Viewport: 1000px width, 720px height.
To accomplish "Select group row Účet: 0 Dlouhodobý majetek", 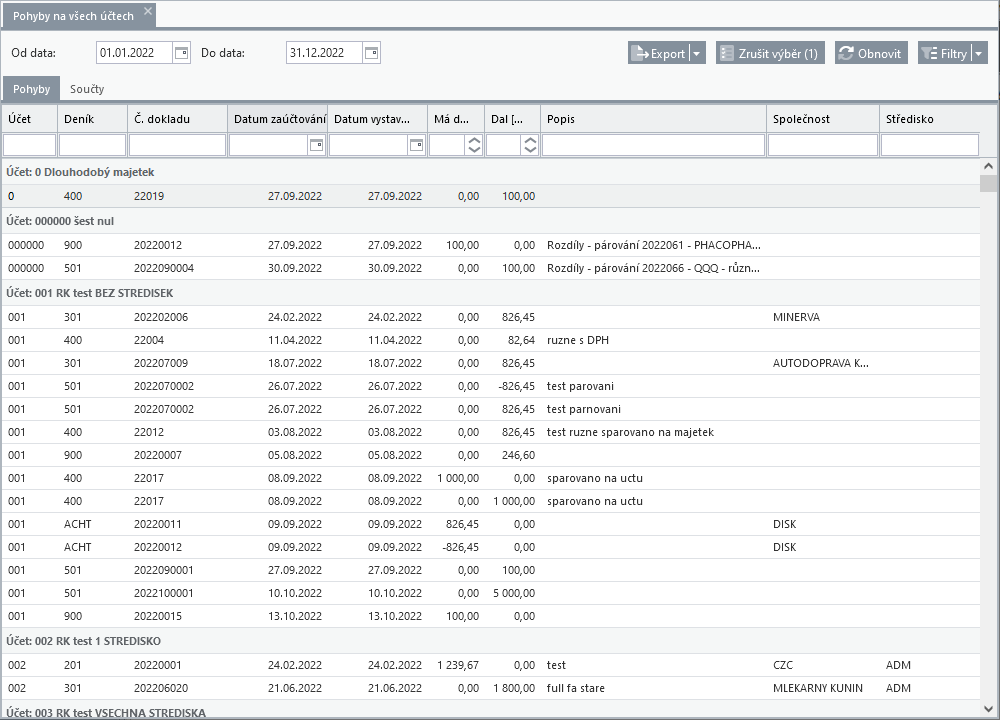I will 491,172.
